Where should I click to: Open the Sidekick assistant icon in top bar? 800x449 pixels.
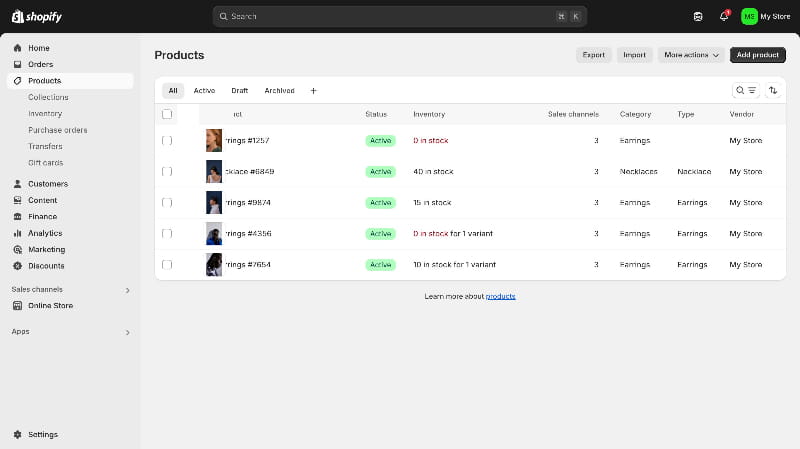coord(698,16)
